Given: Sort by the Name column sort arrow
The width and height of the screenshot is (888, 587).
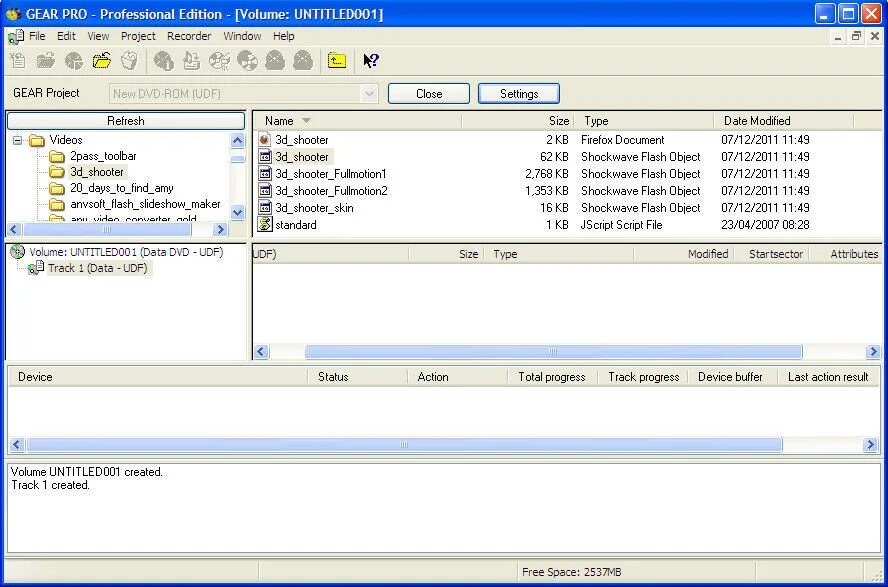Looking at the screenshot, I should tap(306, 121).
